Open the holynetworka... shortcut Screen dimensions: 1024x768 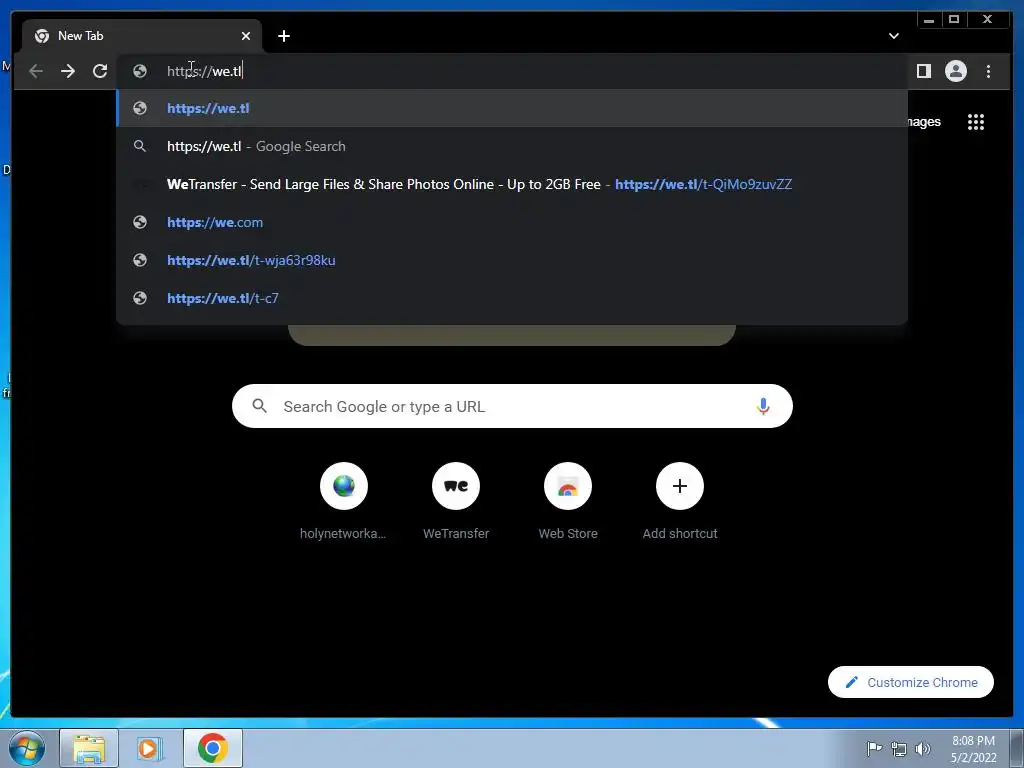[344, 502]
